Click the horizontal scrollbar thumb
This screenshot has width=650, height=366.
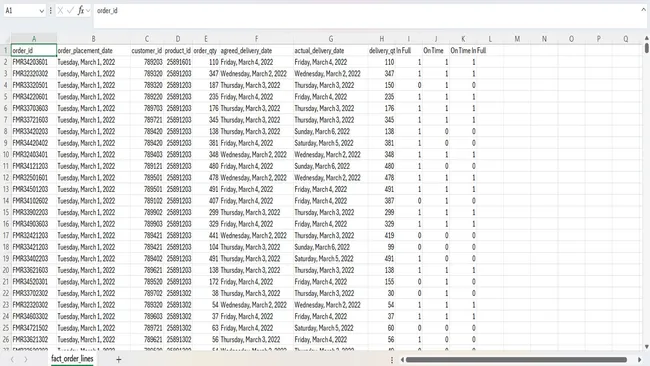pos(516,360)
